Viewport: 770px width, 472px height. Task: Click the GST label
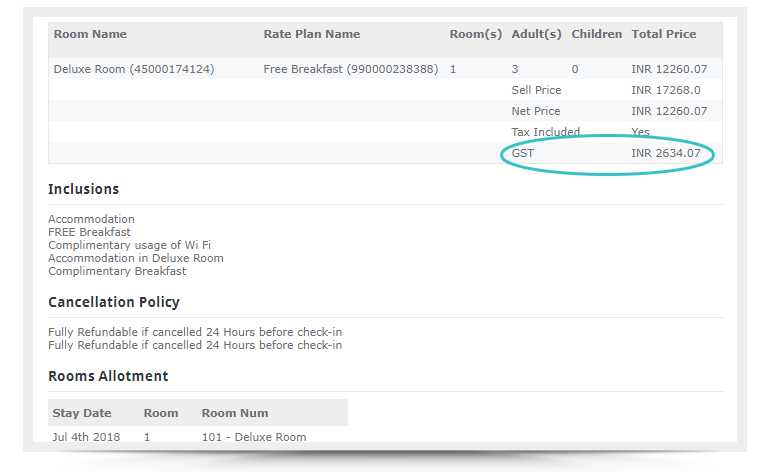(522, 153)
